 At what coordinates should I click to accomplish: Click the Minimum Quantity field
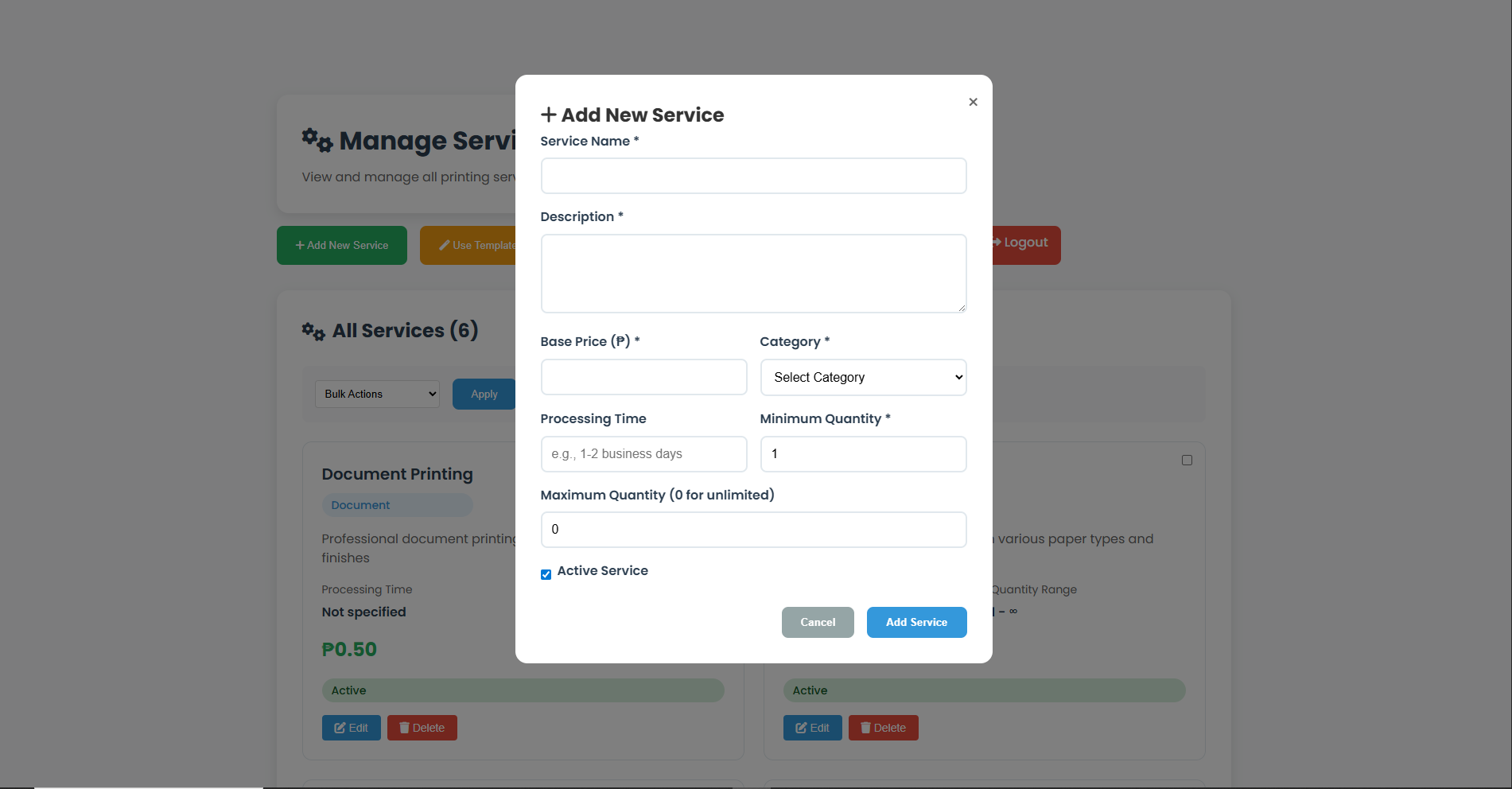(x=863, y=454)
